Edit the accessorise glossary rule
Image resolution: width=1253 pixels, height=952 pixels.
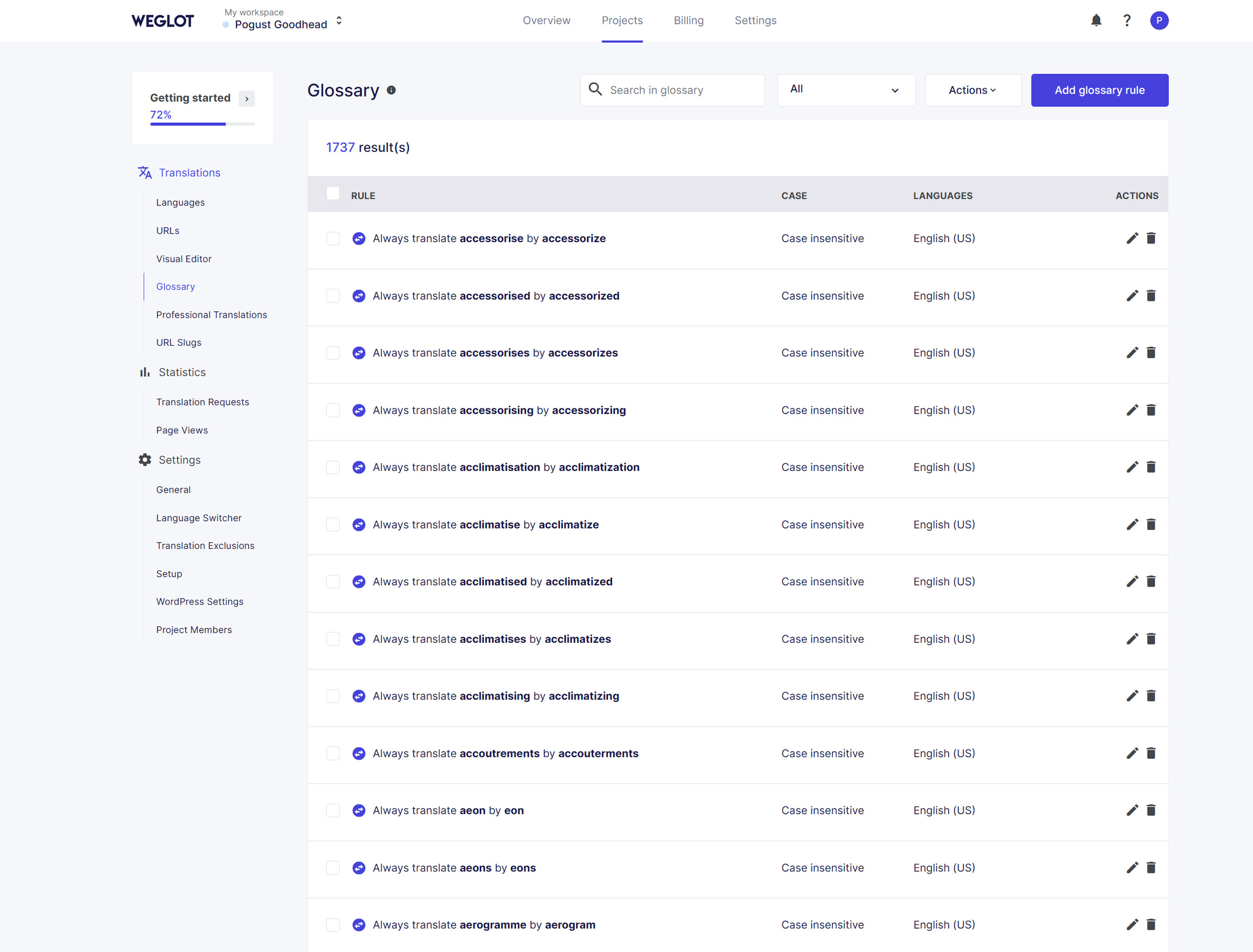click(x=1132, y=239)
